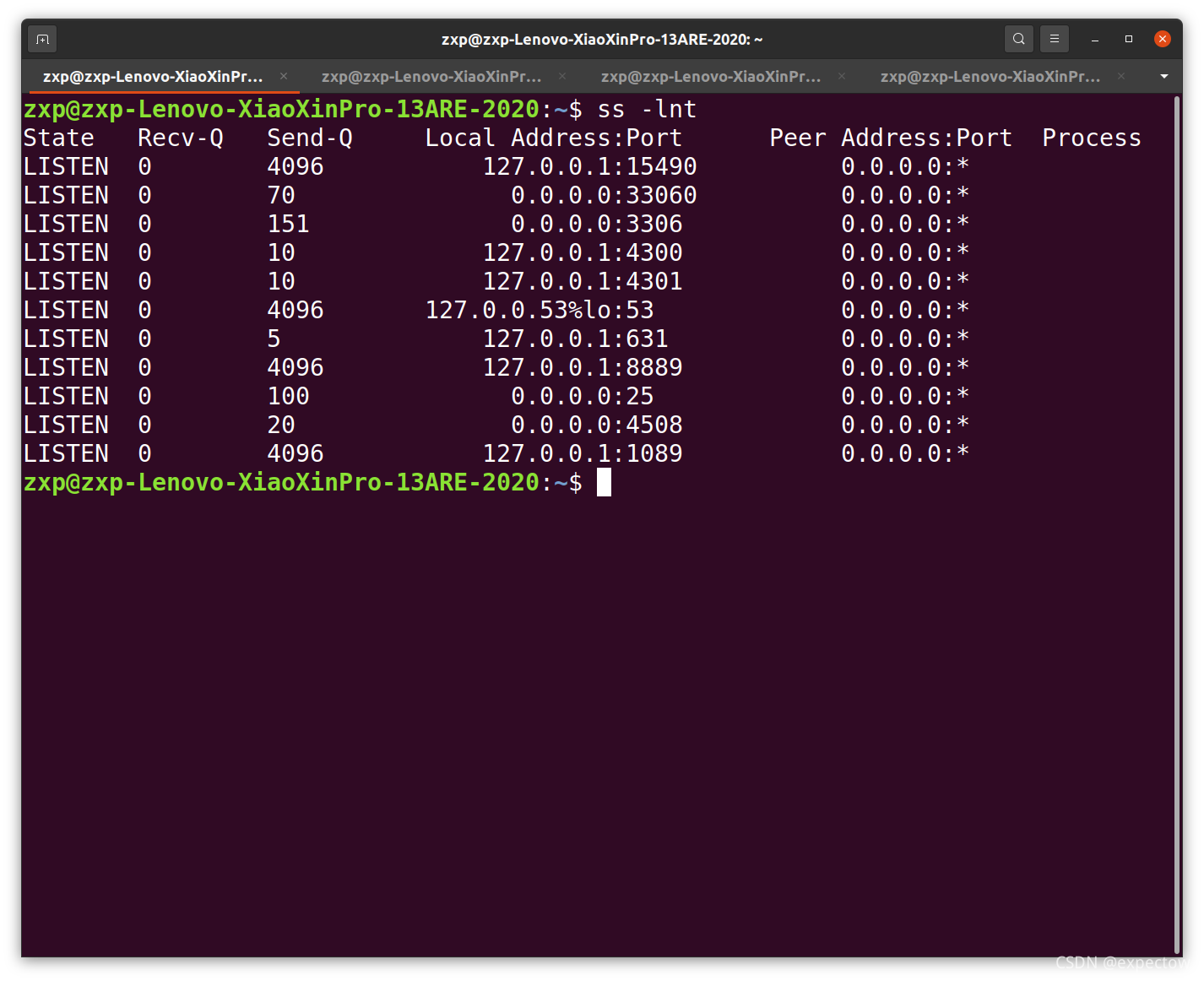This screenshot has height=981, width=1204.
Task: Click local address 0.0.0.0:4508
Action: [x=597, y=425]
